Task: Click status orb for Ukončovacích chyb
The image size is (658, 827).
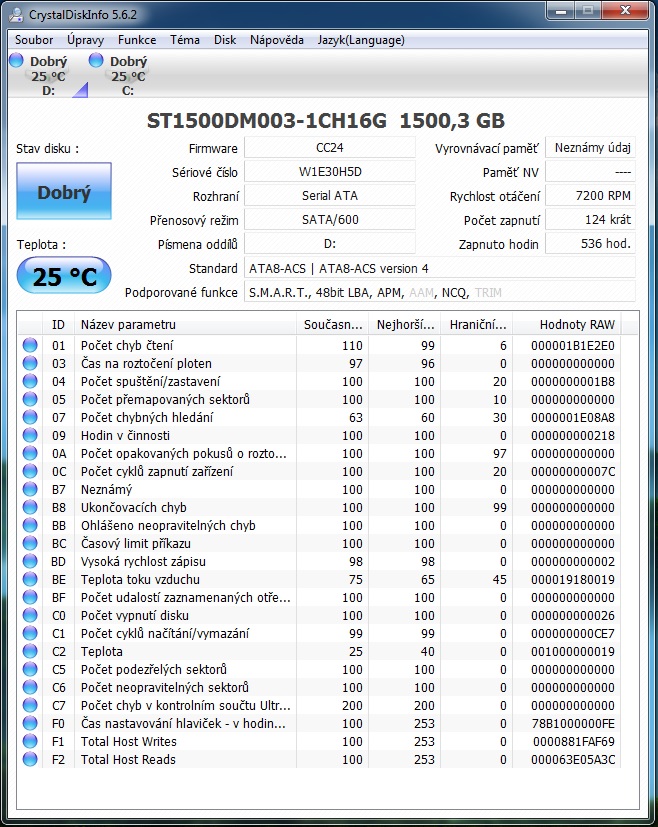Action: [30, 507]
